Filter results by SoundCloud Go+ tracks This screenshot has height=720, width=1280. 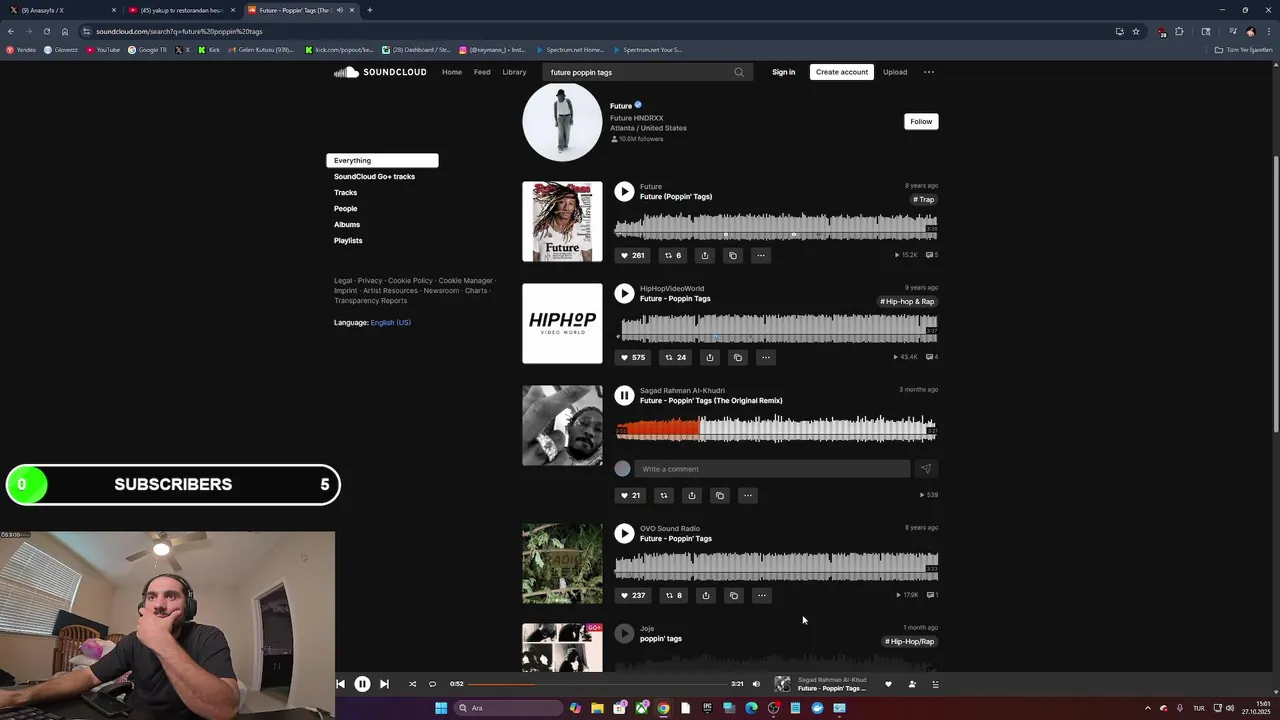374,176
